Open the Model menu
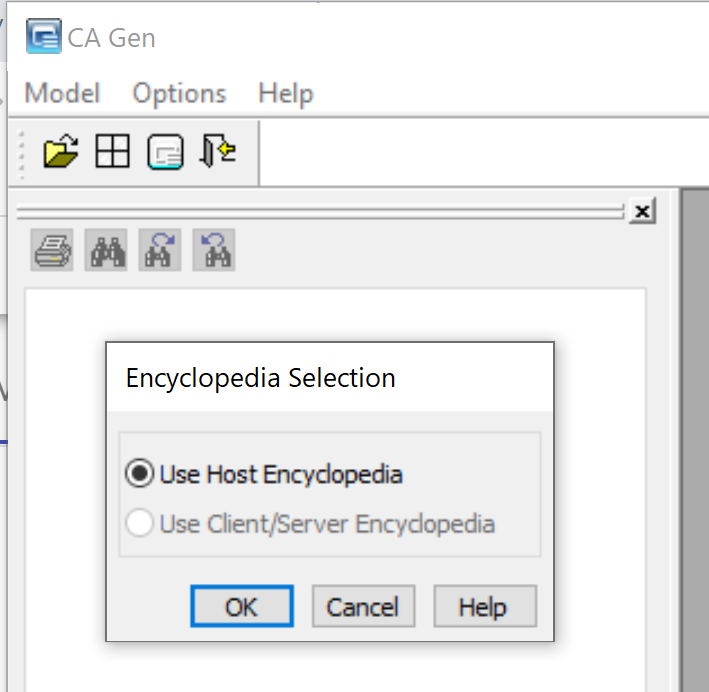Screen dimensions: 709x692 [x=62, y=94]
